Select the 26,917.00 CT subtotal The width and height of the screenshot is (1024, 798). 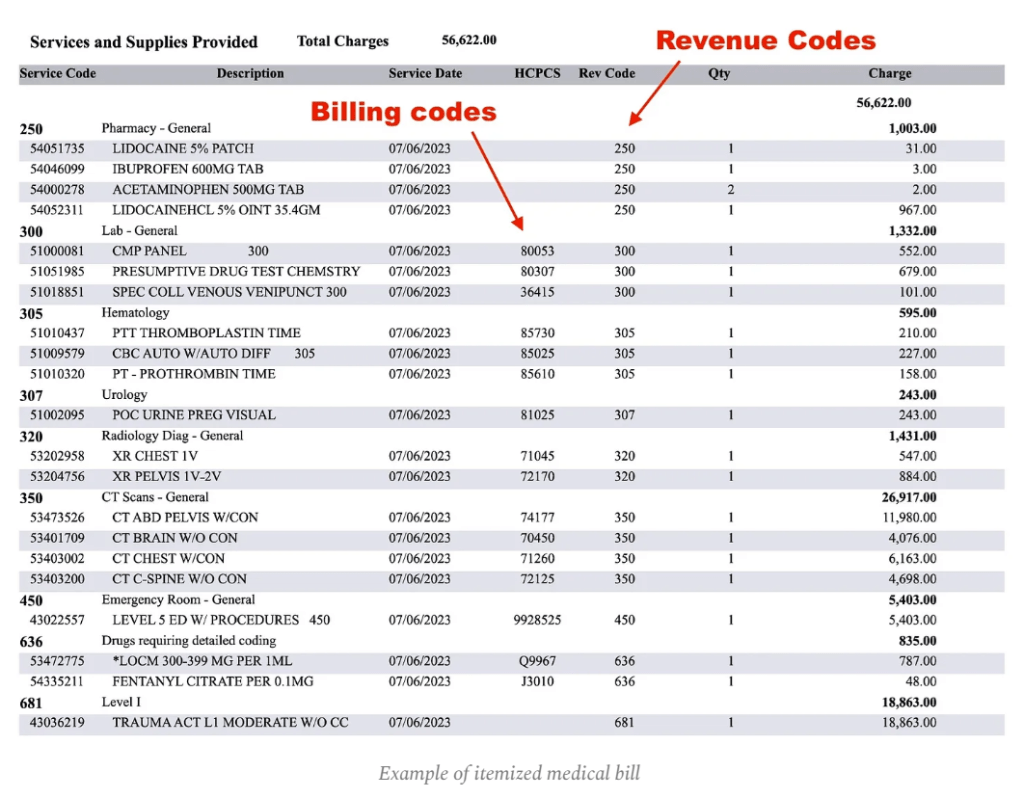909,498
